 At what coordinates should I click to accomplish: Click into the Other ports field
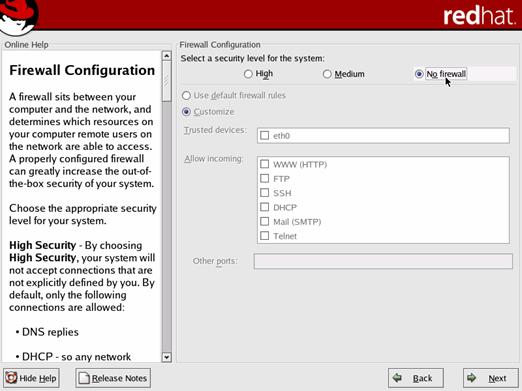383,261
